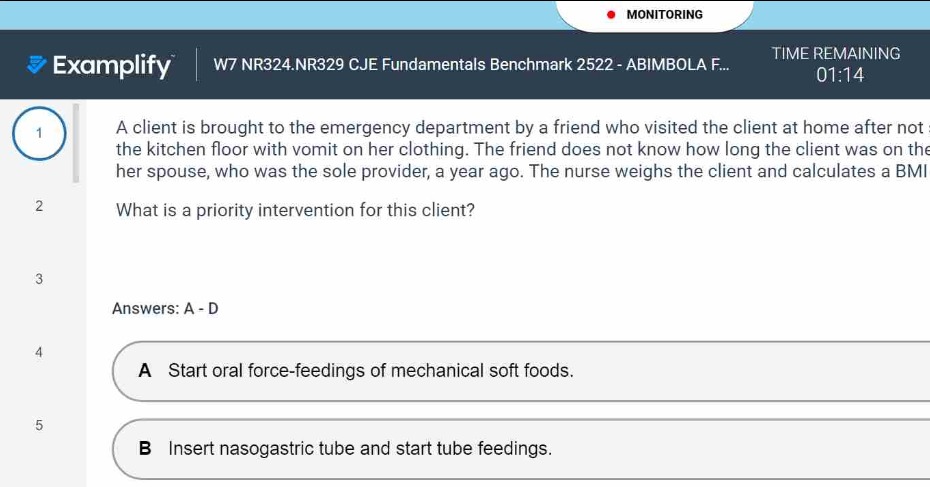
Task: Click the TIME REMAINING label
Action: pos(836,53)
